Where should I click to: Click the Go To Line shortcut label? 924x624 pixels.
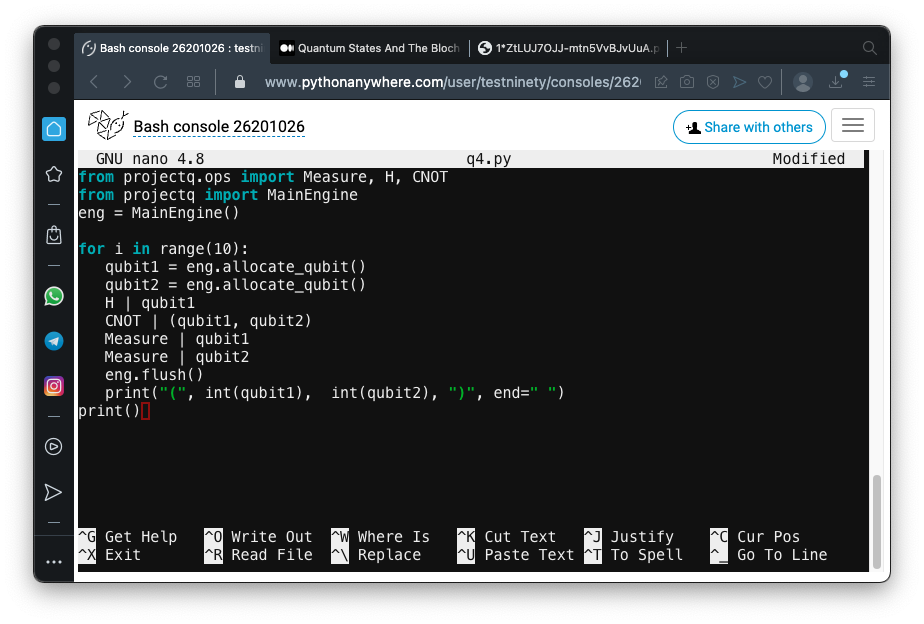click(x=782, y=554)
